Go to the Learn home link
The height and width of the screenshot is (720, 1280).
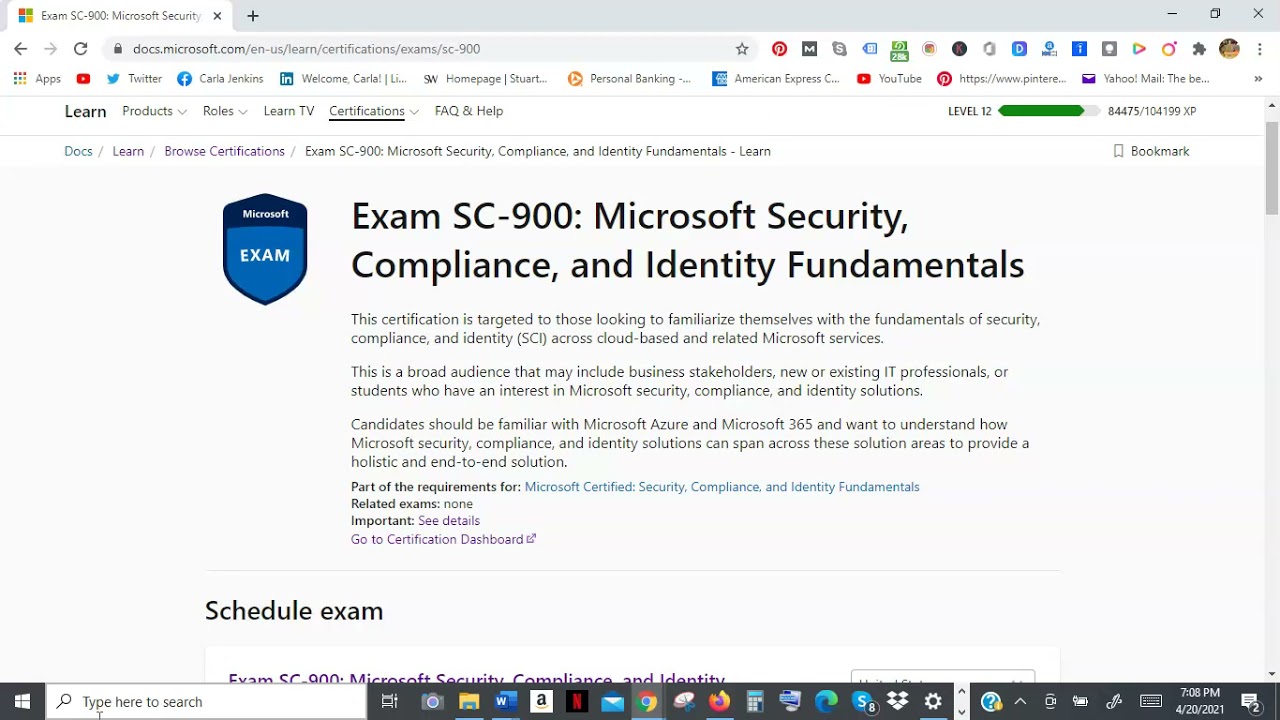coord(85,111)
